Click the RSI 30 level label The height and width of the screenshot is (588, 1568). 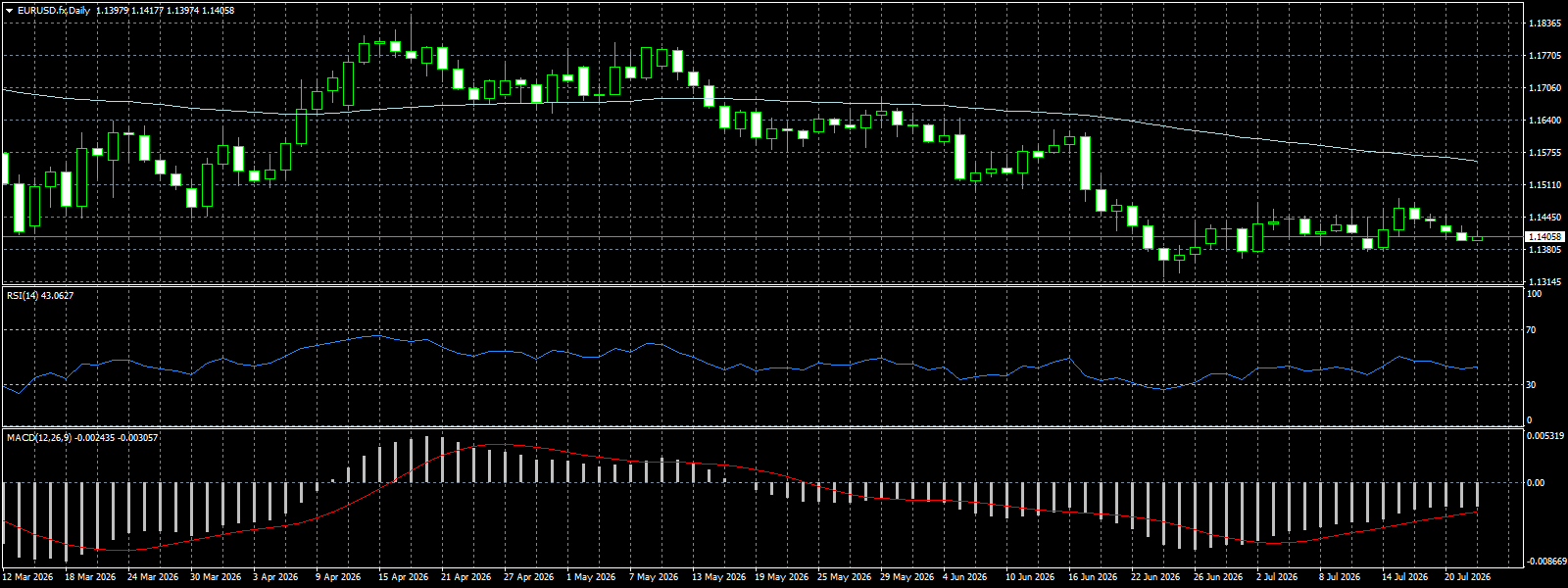click(1532, 385)
